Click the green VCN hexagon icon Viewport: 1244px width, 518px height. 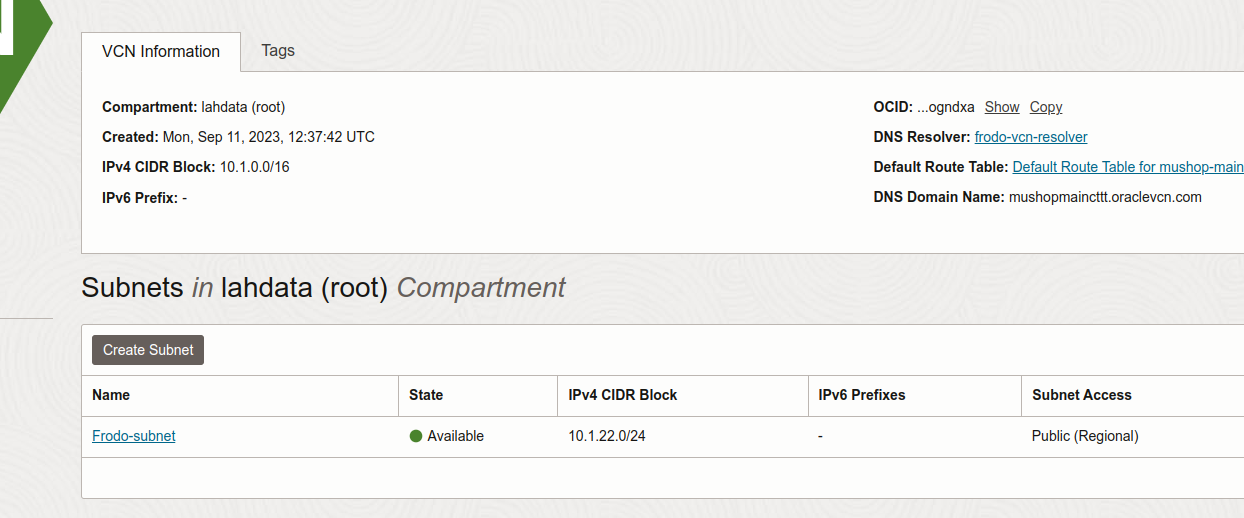coord(22,50)
